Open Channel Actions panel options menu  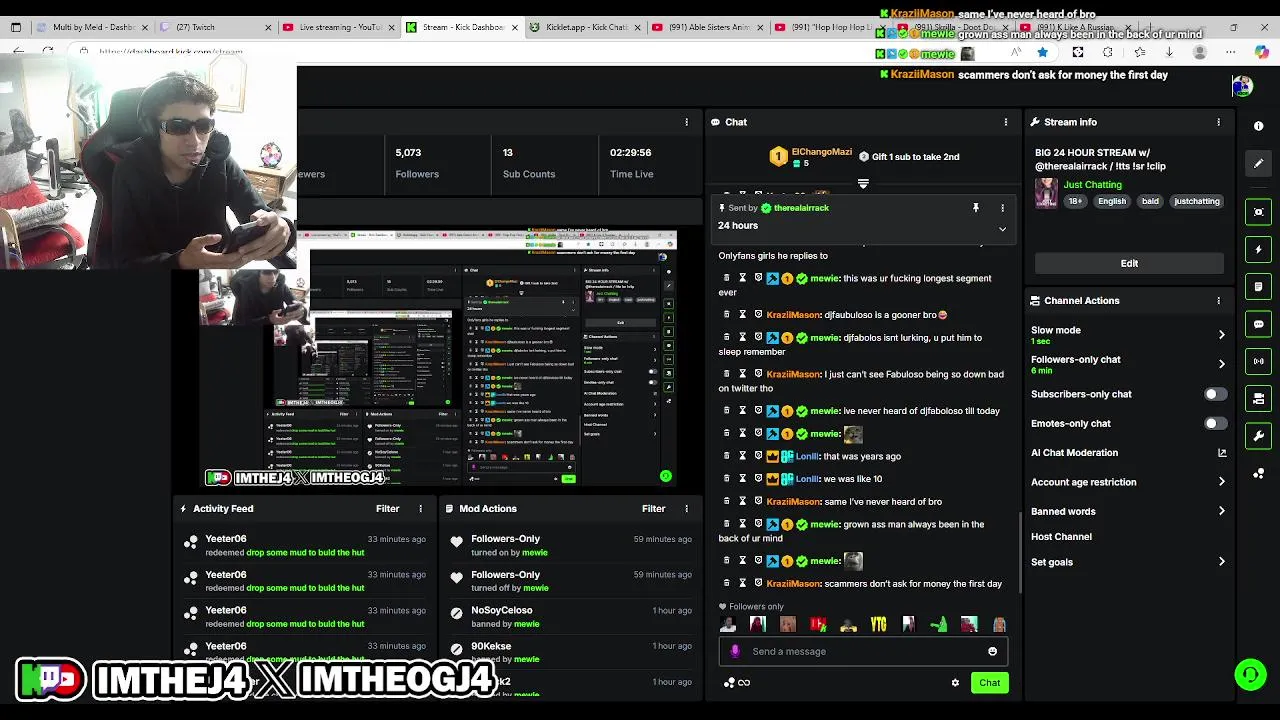[1218, 300]
